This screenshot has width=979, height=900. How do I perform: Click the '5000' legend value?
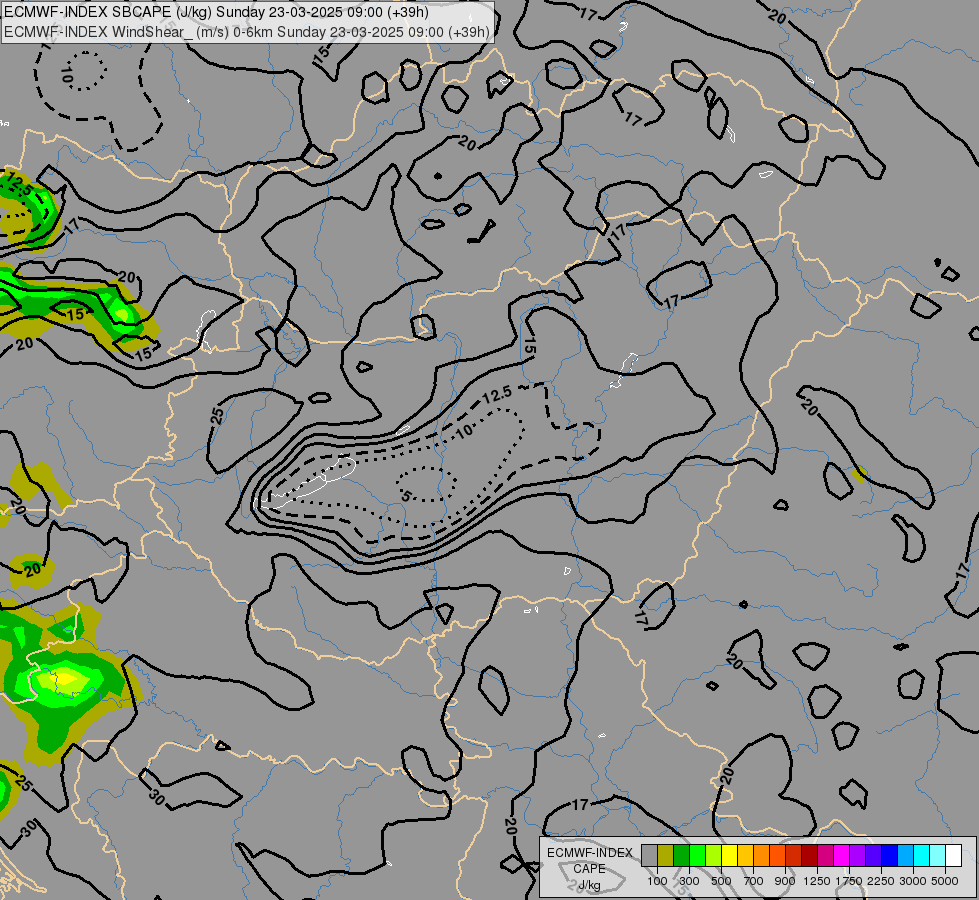point(945,881)
